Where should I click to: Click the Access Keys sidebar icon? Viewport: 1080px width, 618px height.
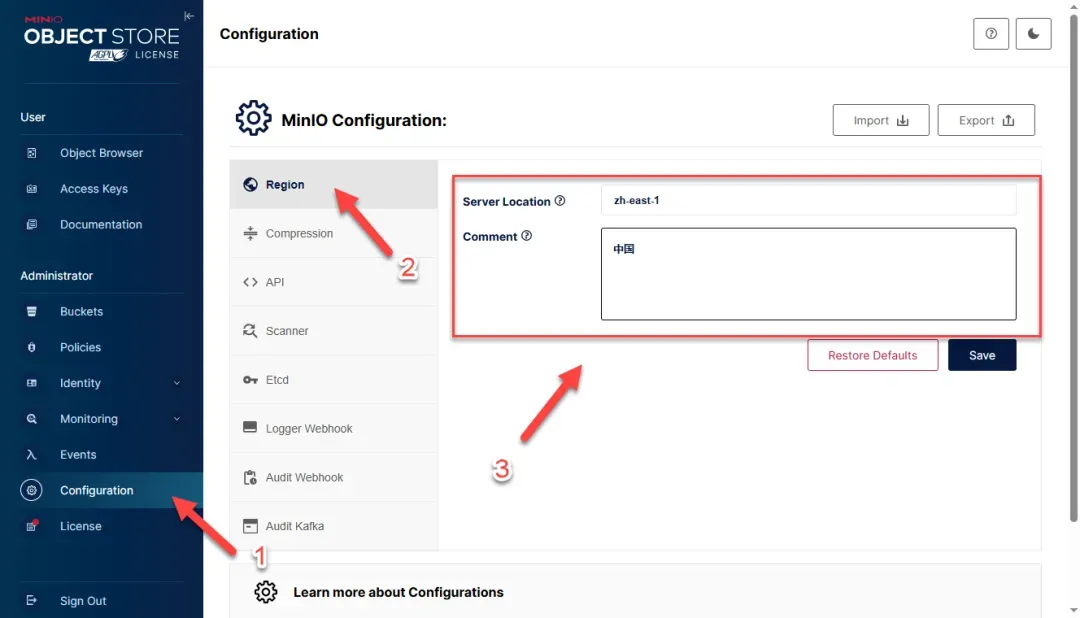[32, 189]
